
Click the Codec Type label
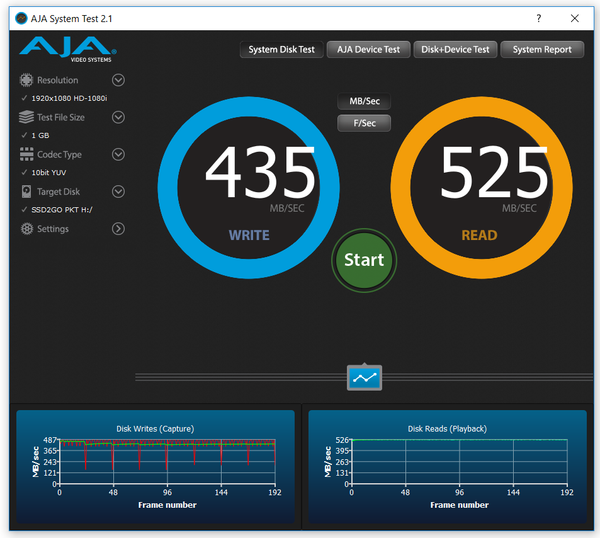59,155
